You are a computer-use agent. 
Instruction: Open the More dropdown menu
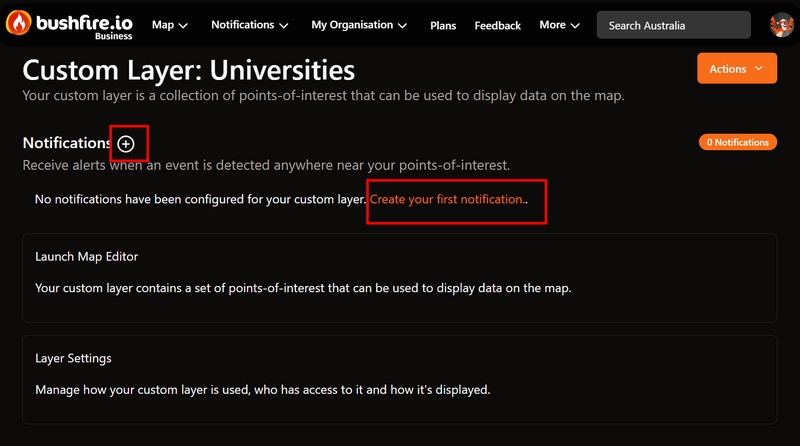559,25
